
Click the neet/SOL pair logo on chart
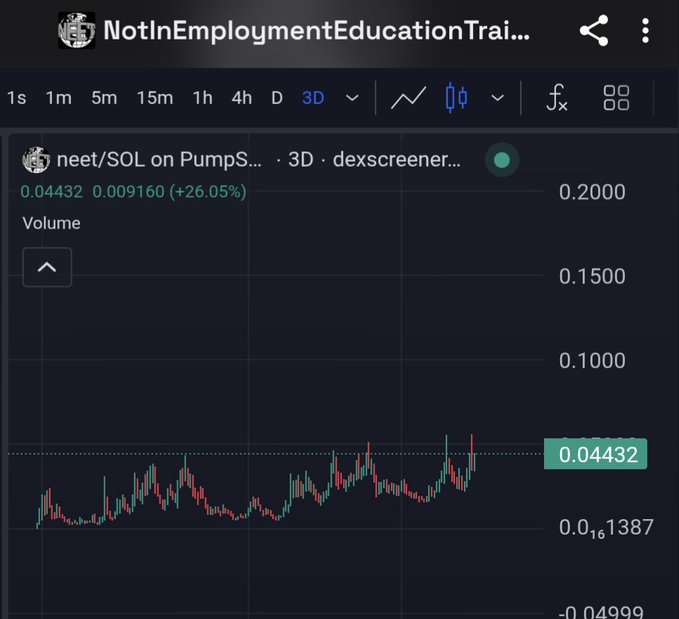coord(36,160)
